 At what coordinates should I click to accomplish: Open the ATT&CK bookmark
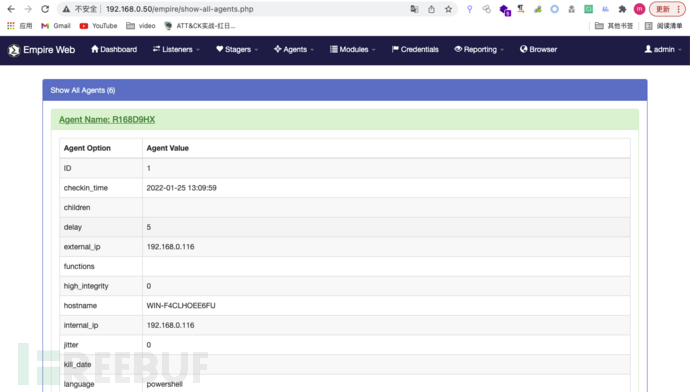point(200,26)
